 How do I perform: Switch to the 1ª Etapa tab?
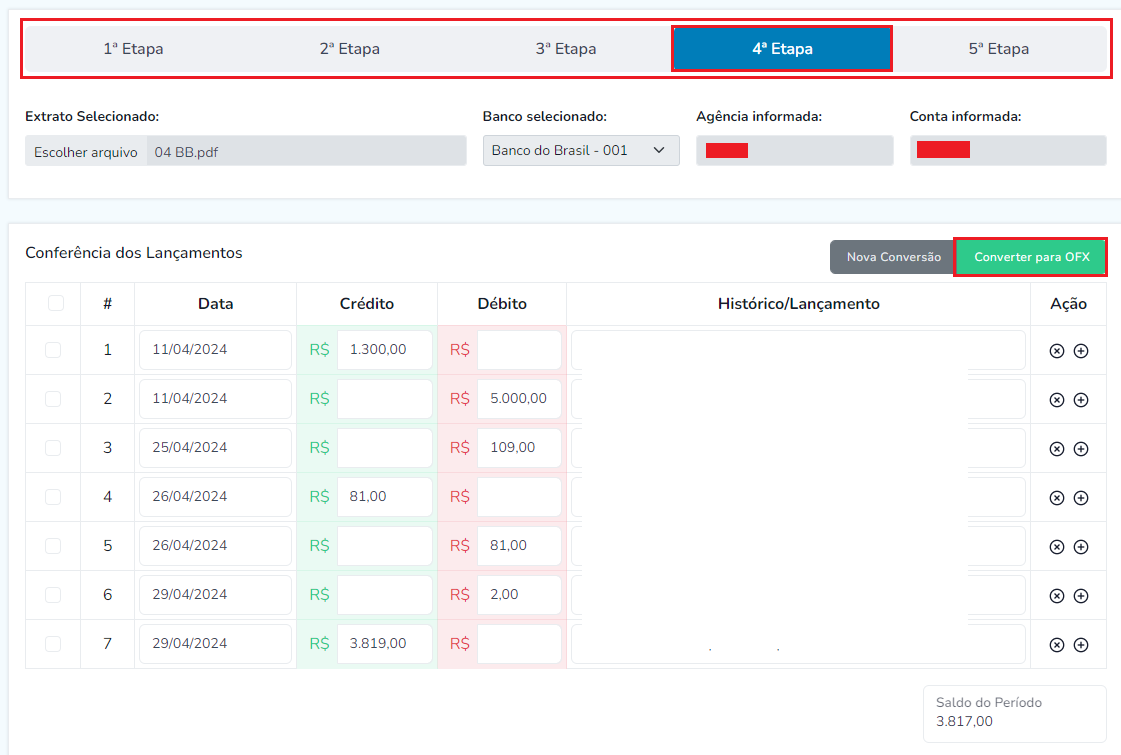(x=133, y=49)
